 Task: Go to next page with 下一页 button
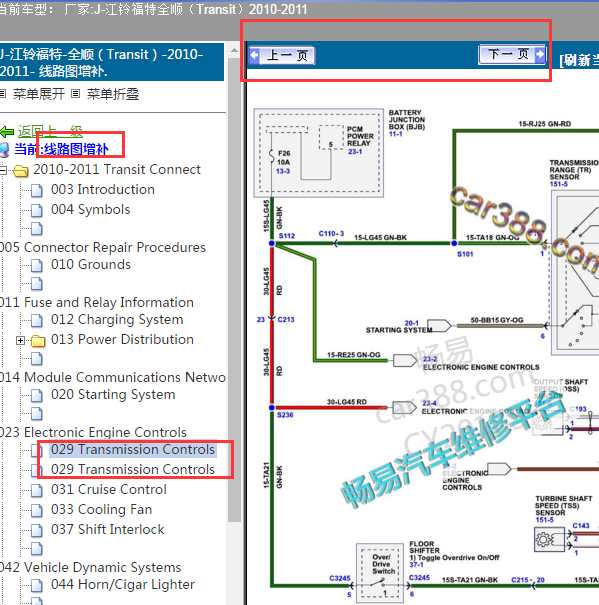[x=513, y=54]
